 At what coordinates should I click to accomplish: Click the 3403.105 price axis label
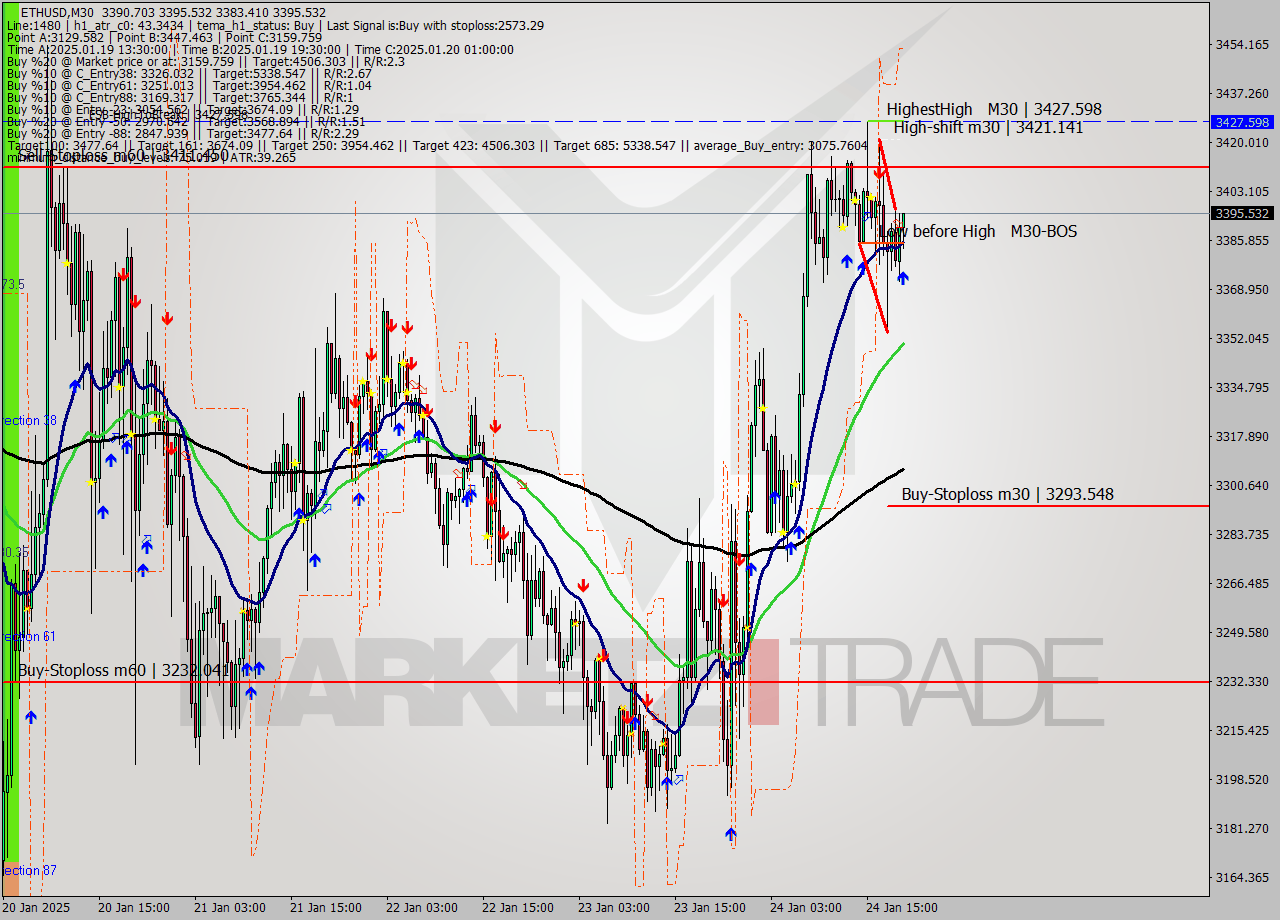pyautogui.click(x=1241, y=191)
